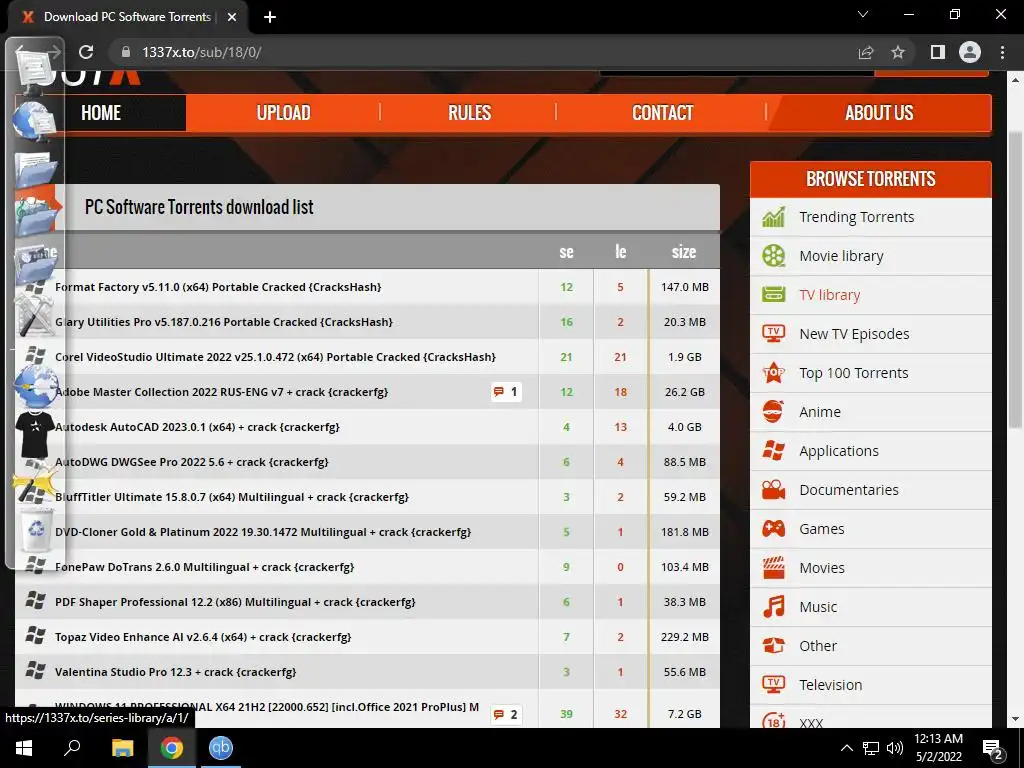Image resolution: width=1024 pixels, height=768 pixels.
Task: Open Format Factory v5.11.0 torrent link
Action: click(218, 287)
